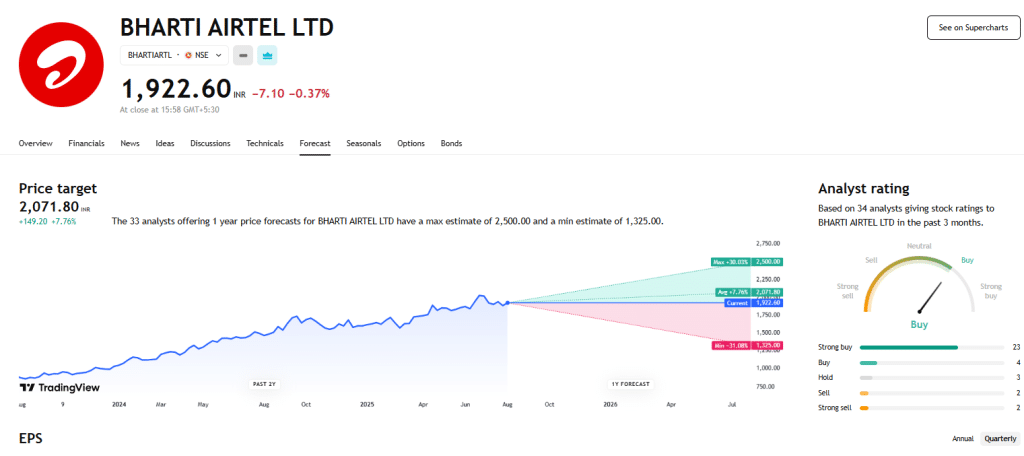This screenshot has width=1024, height=456.
Task: Click the EPS section heading
Action: 31,438
